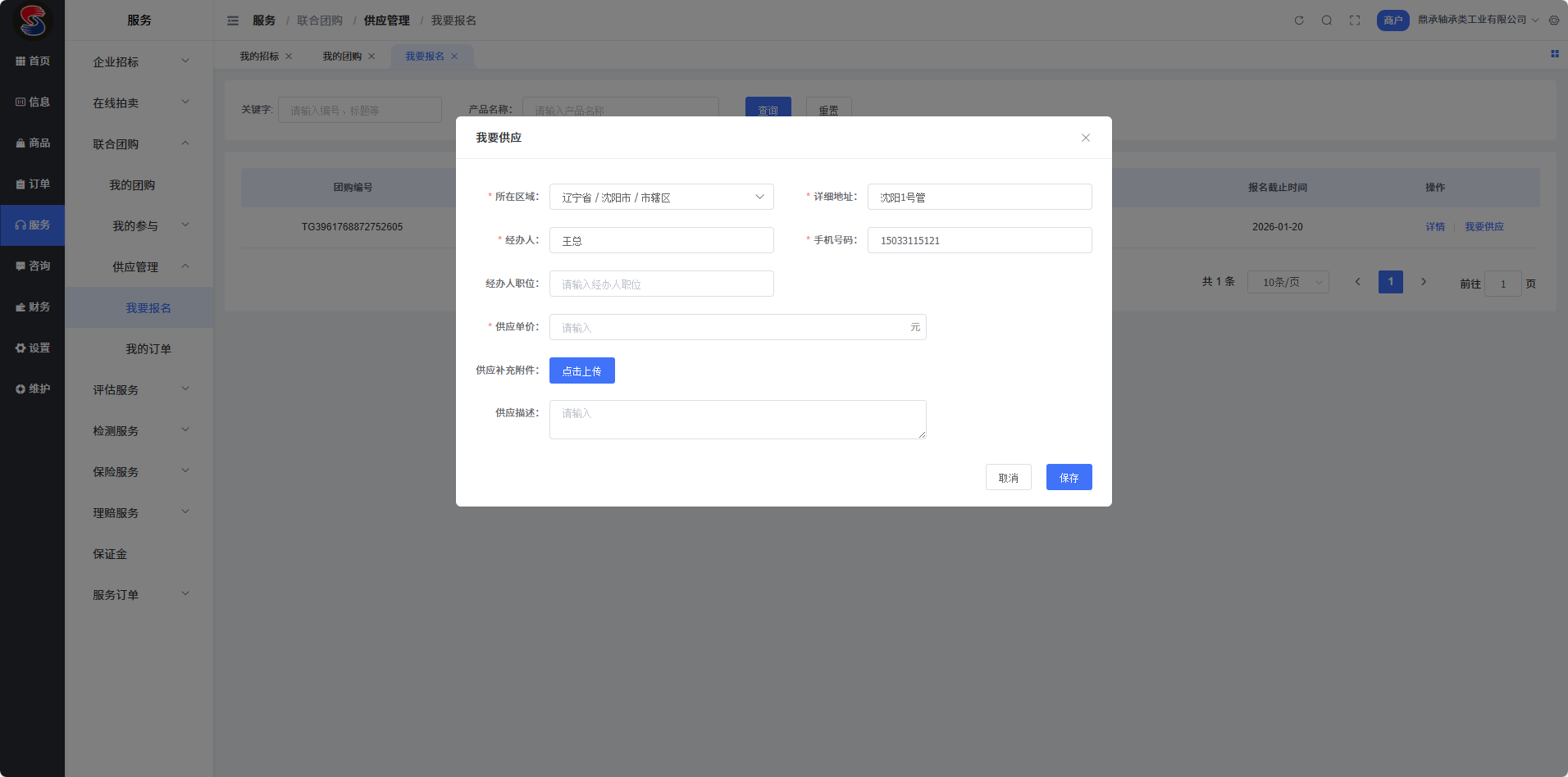Open 订单 in the left navigation bar

[33, 184]
